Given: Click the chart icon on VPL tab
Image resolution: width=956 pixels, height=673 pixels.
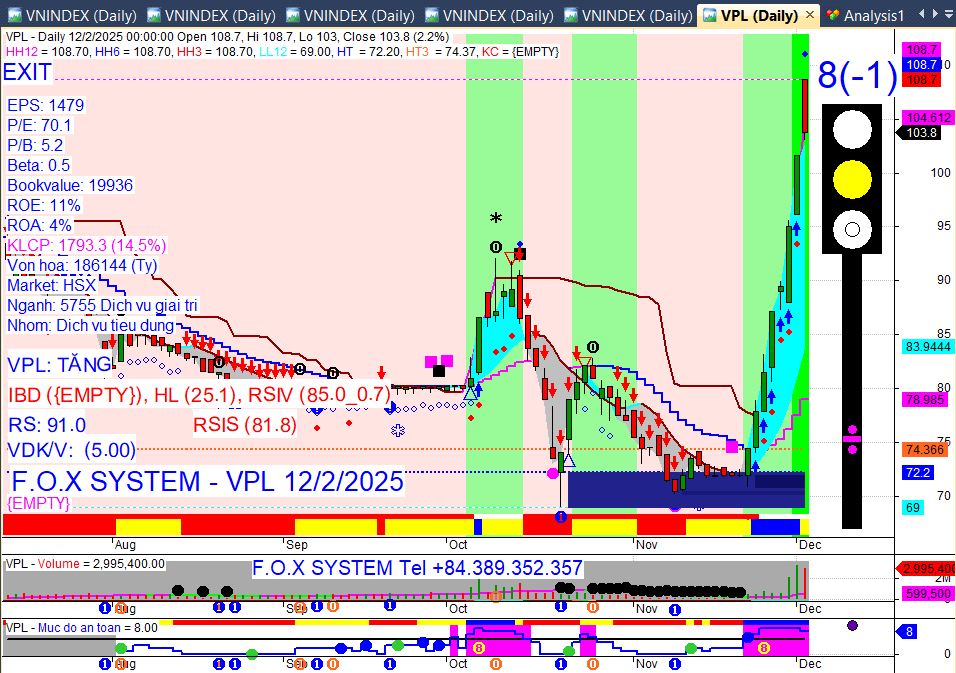Looking at the screenshot, I should (x=710, y=15).
